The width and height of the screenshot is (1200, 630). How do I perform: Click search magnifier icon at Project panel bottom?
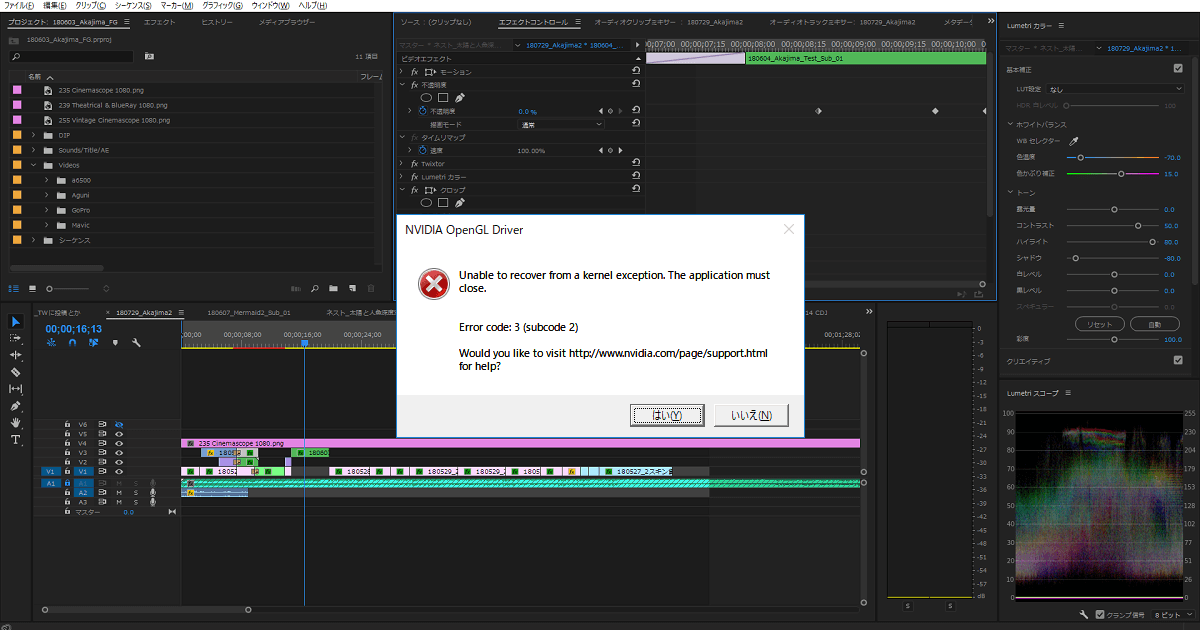tap(314, 288)
